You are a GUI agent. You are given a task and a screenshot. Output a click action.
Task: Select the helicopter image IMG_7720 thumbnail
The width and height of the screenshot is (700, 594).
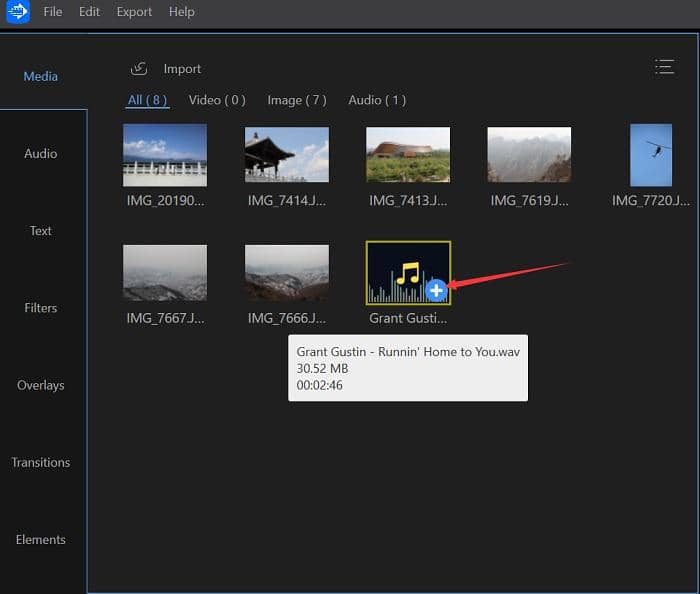tap(651, 155)
